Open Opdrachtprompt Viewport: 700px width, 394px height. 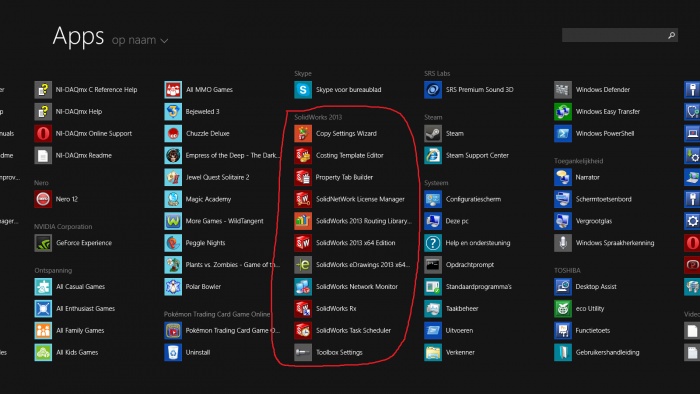459,265
